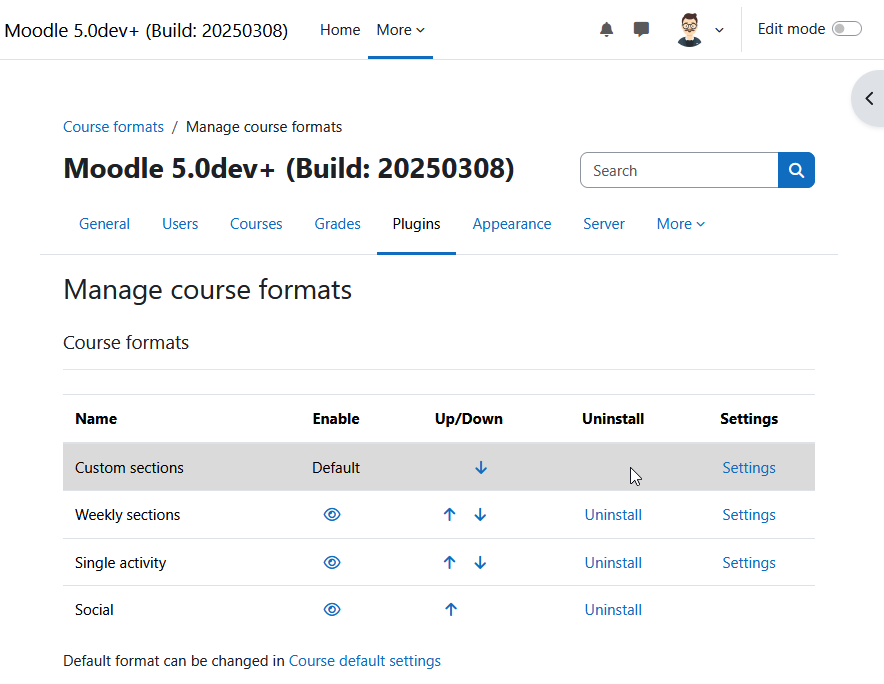Hide Weekly sections using eye icon

(332, 514)
